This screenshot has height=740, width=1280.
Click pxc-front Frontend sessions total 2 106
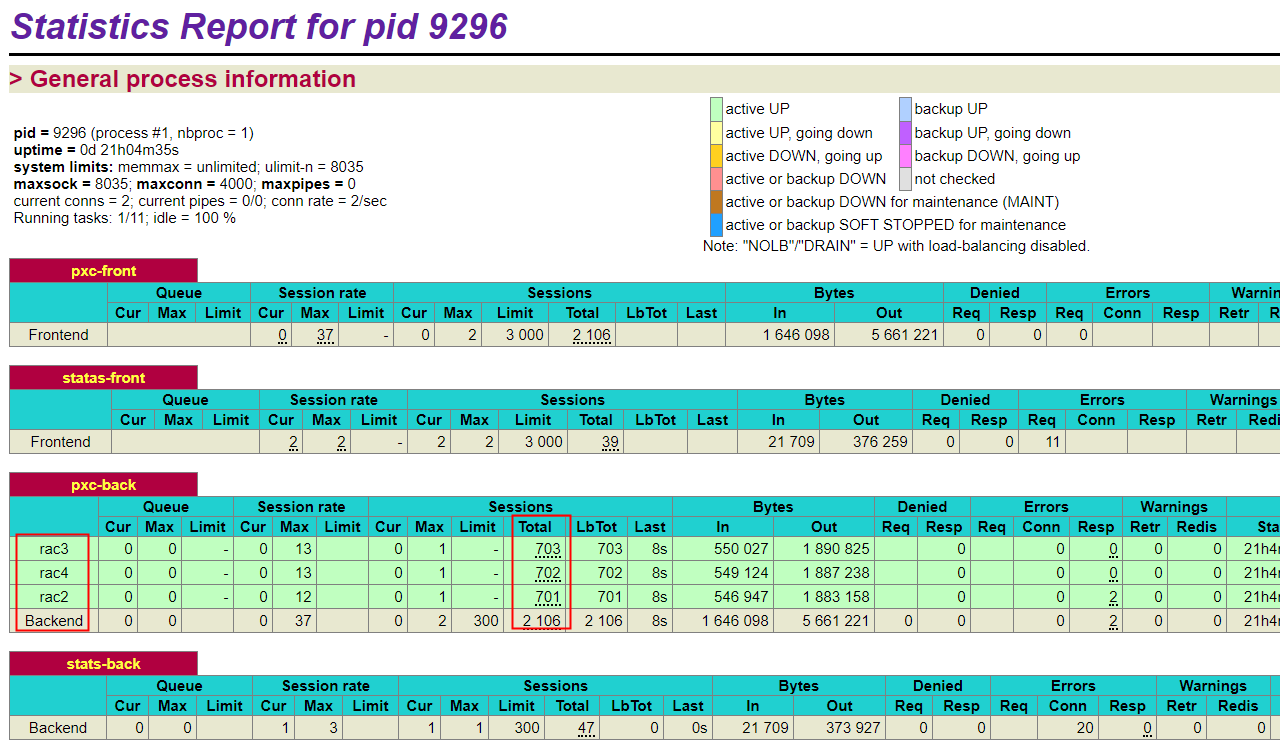(x=591, y=335)
